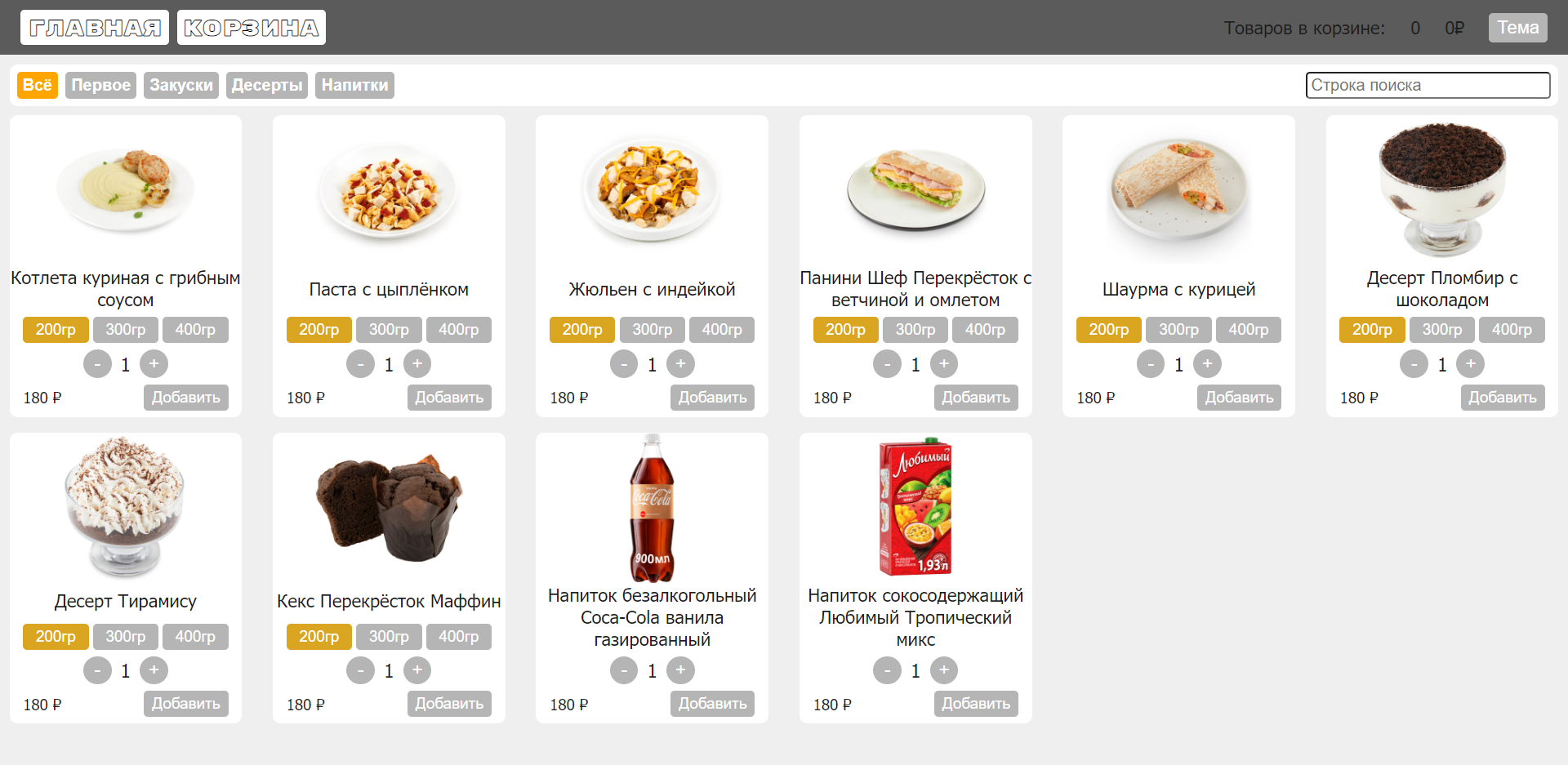Increase quantity of Панини Шеф Перекрёсток
1568x765 pixels.
(944, 363)
